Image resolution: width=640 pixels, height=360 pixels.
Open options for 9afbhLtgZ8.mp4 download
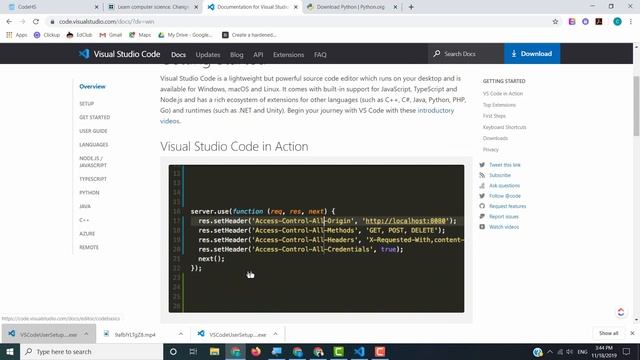(x=180, y=334)
